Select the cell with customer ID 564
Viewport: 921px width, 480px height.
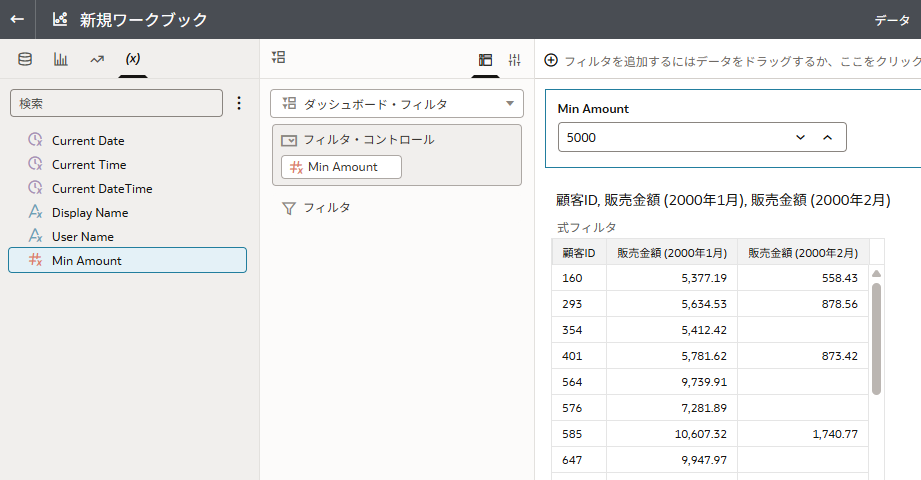(579, 382)
